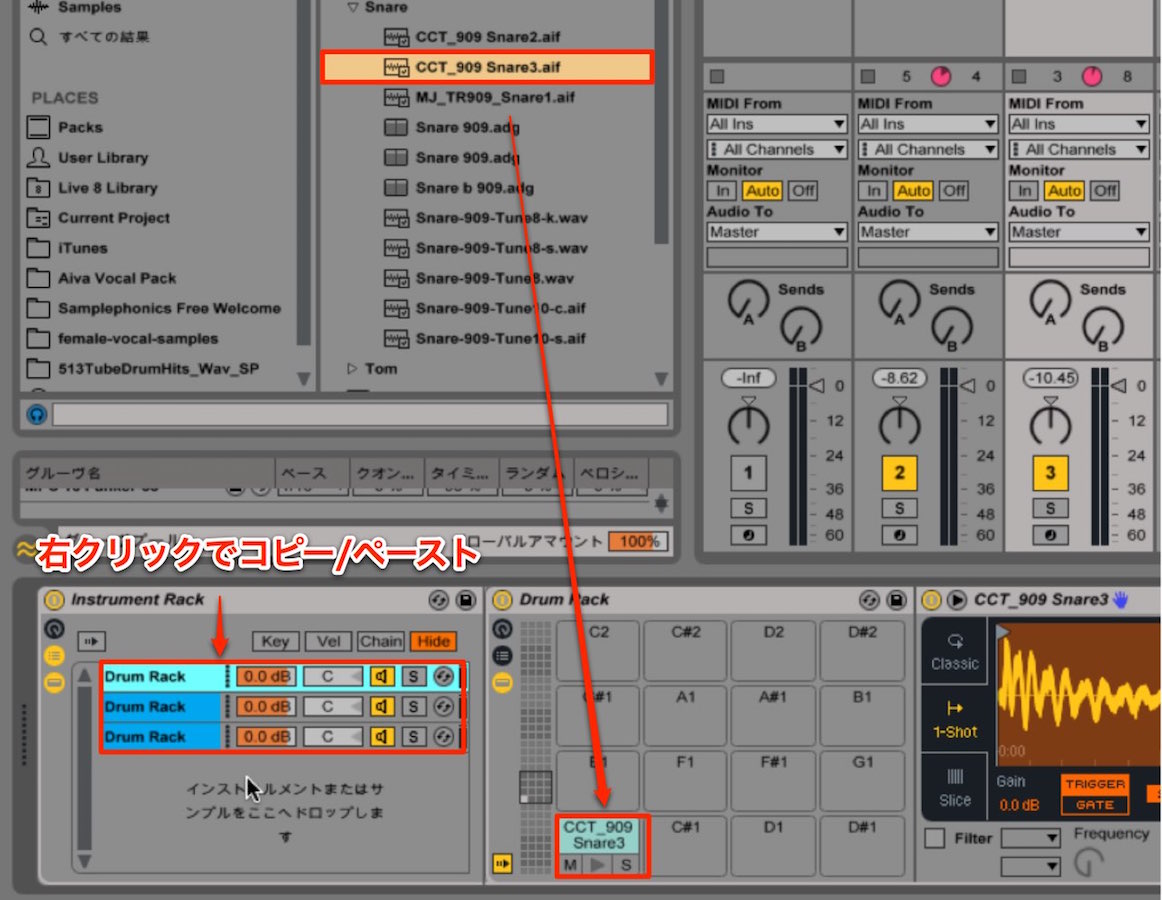
Task: Toggle the Drum Rack chain list icon
Action: pos(502,655)
